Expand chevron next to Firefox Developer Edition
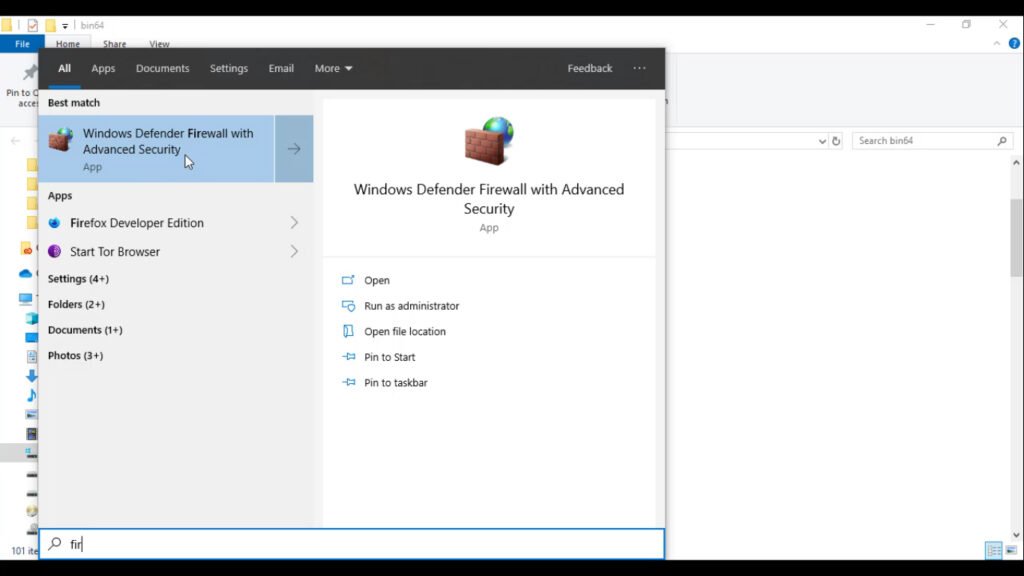1024x576 pixels. [x=294, y=223]
